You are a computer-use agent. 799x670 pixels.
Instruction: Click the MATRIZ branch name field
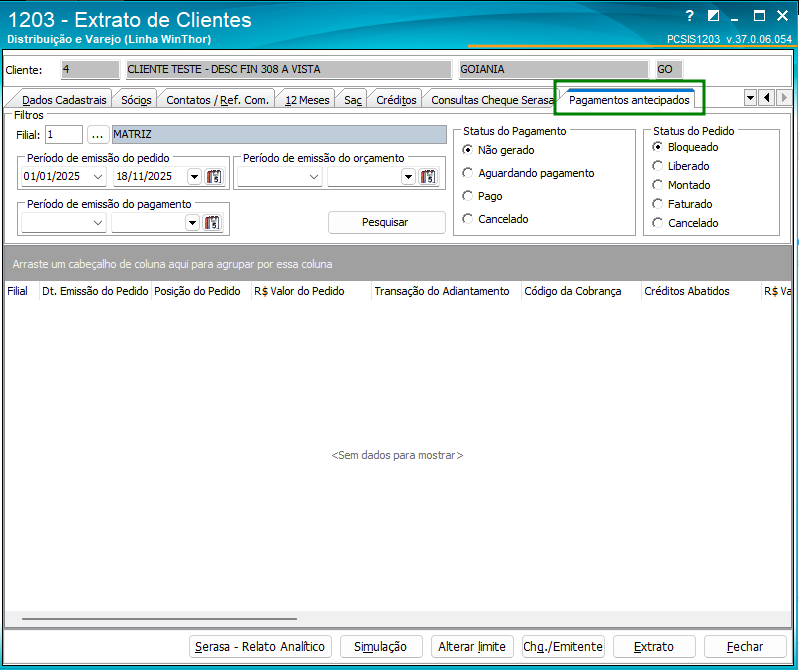[279, 135]
